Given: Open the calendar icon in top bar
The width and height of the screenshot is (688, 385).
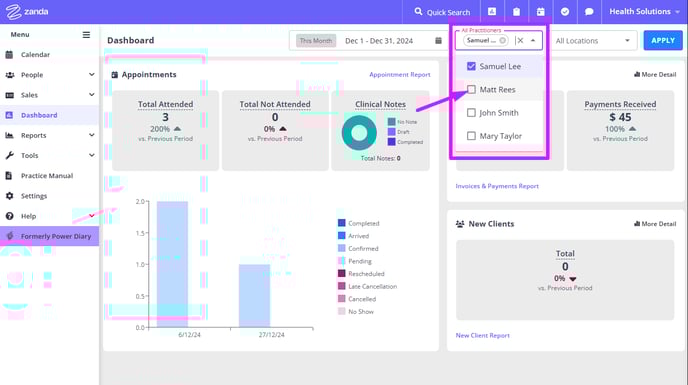Looking at the screenshot, I should pos(541,12).
